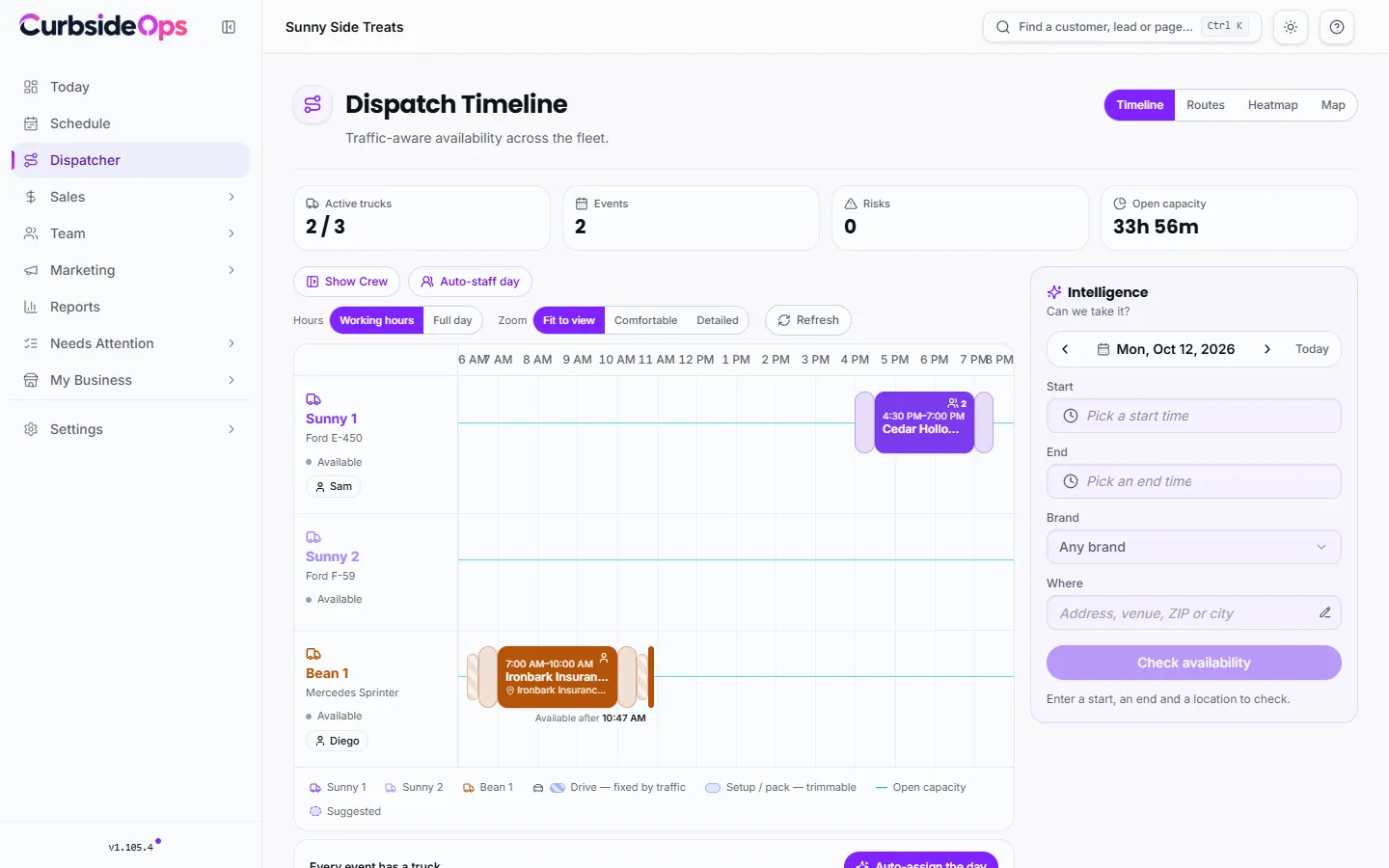Select the Cedar Hollo... event block
The height and width of the screenshot is (868, 1389).
[x=924, y=422]
